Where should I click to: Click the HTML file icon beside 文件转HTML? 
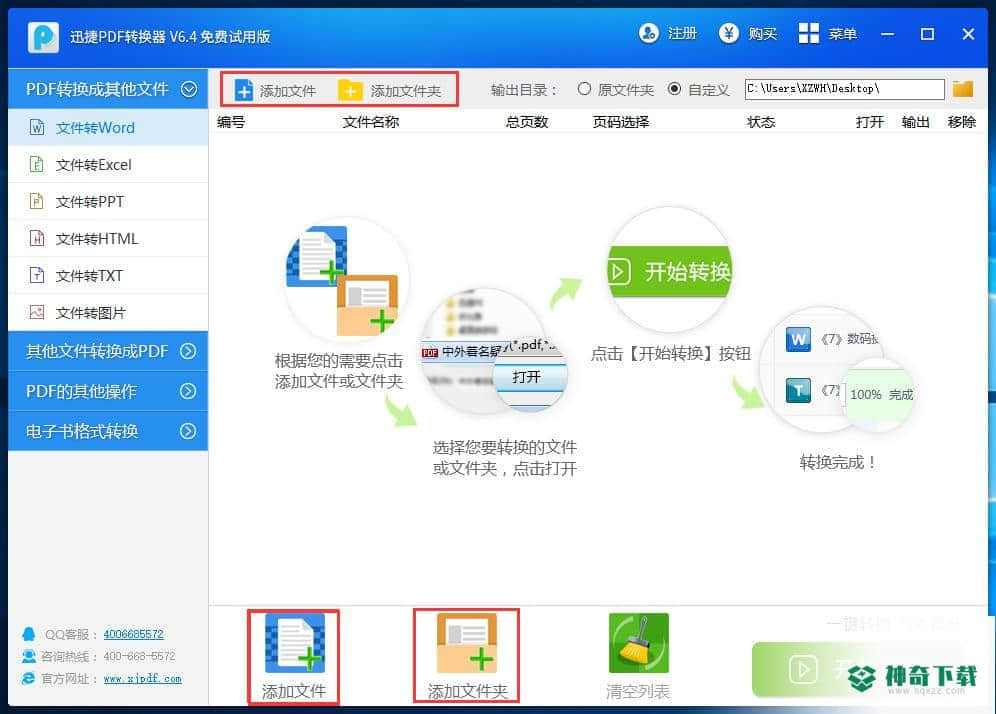[37, 238]
